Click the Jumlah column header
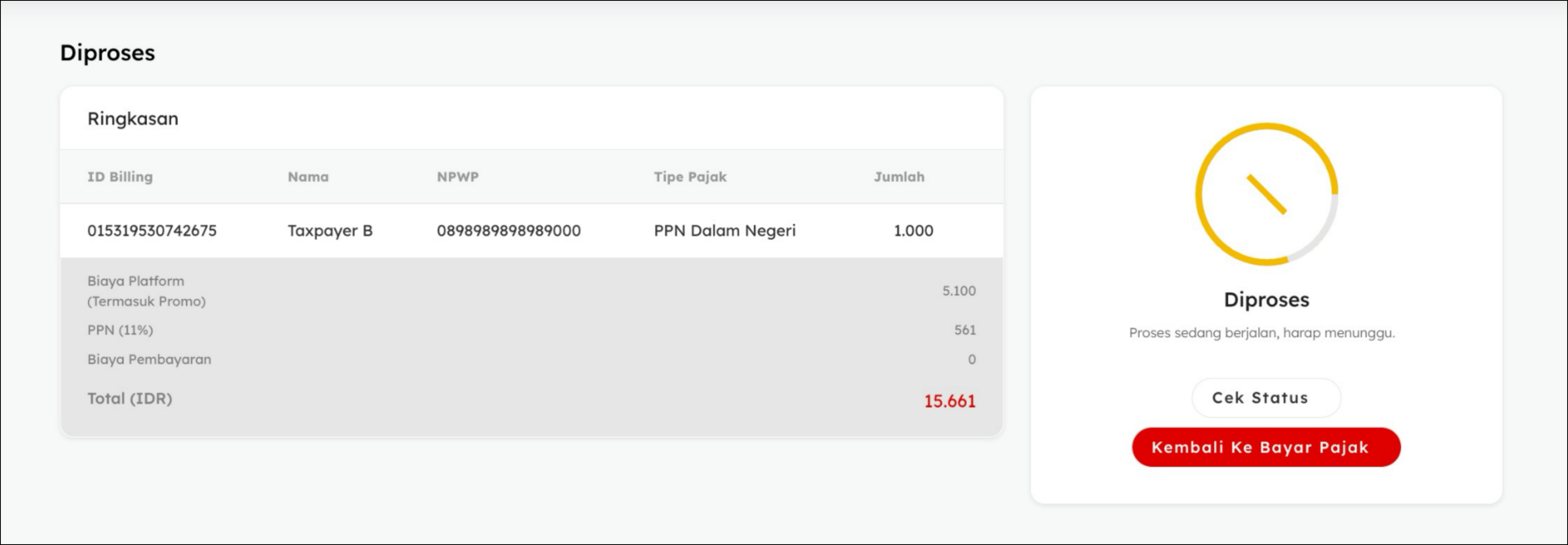 (x=899, y=177)
